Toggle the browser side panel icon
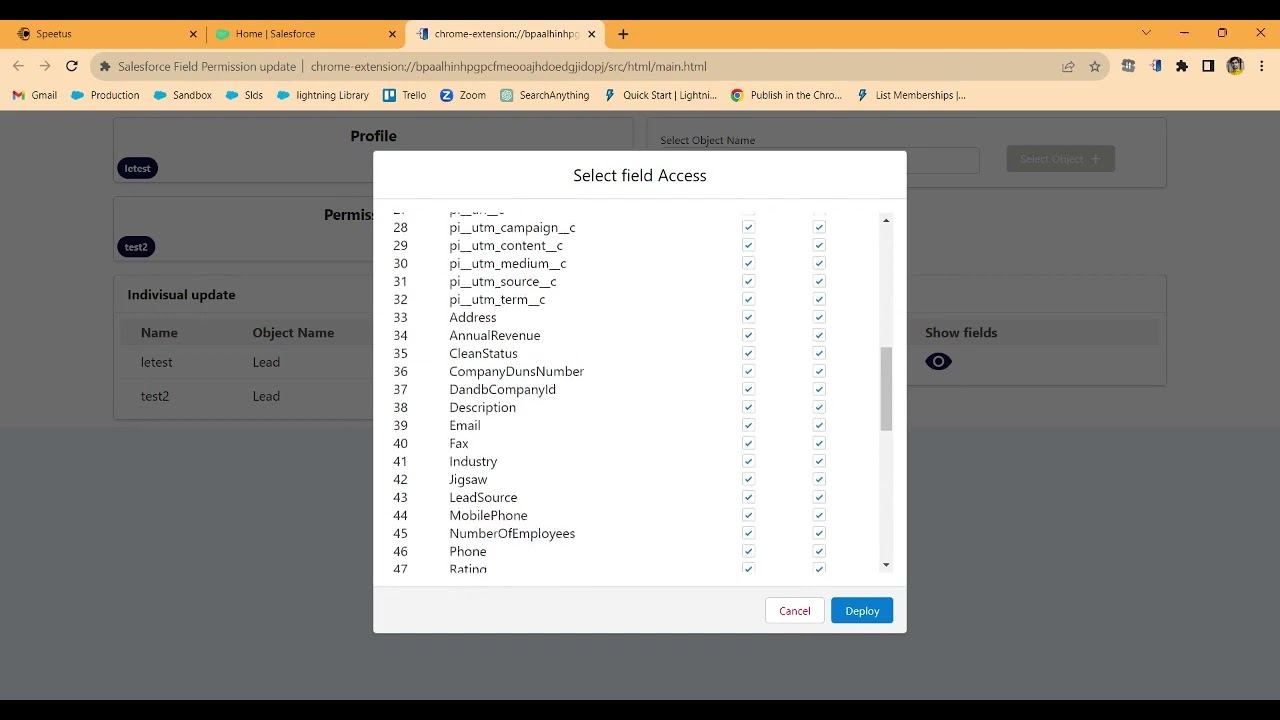The image size is (1280, 720). pos(1208,66)
